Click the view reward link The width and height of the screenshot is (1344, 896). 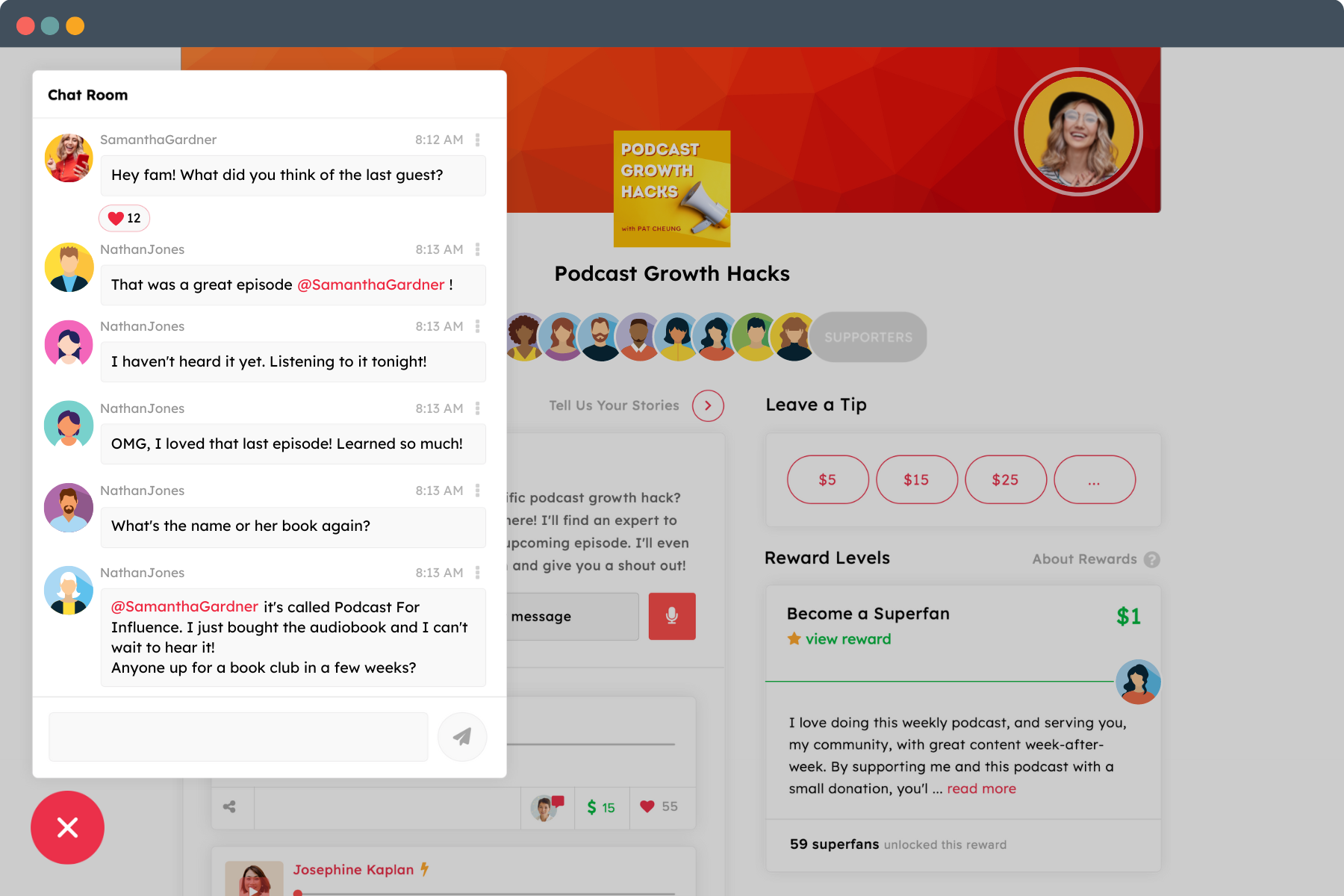click(x=847, y=639)
